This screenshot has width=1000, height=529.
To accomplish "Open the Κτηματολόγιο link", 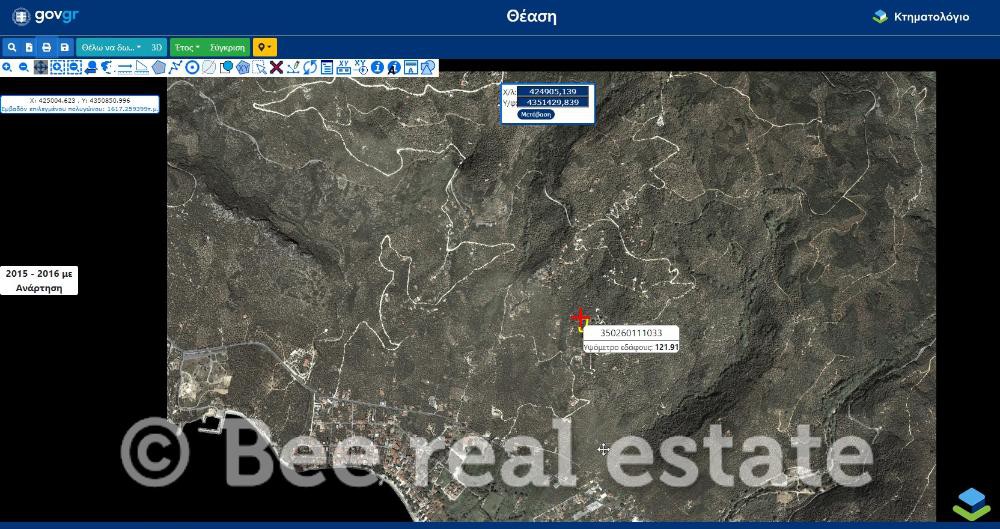I will click(921, 17).
